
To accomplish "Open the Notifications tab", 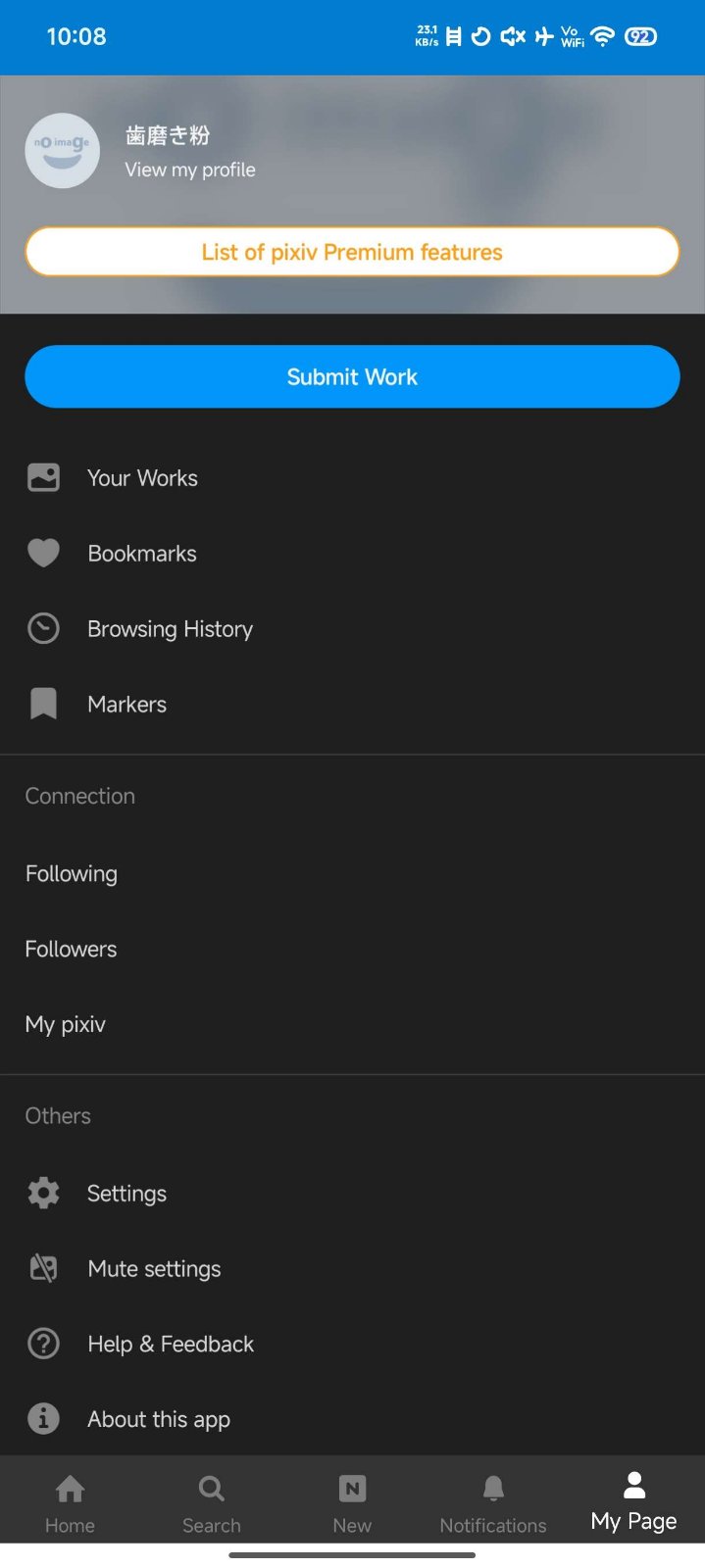I will click(493, 1502).
